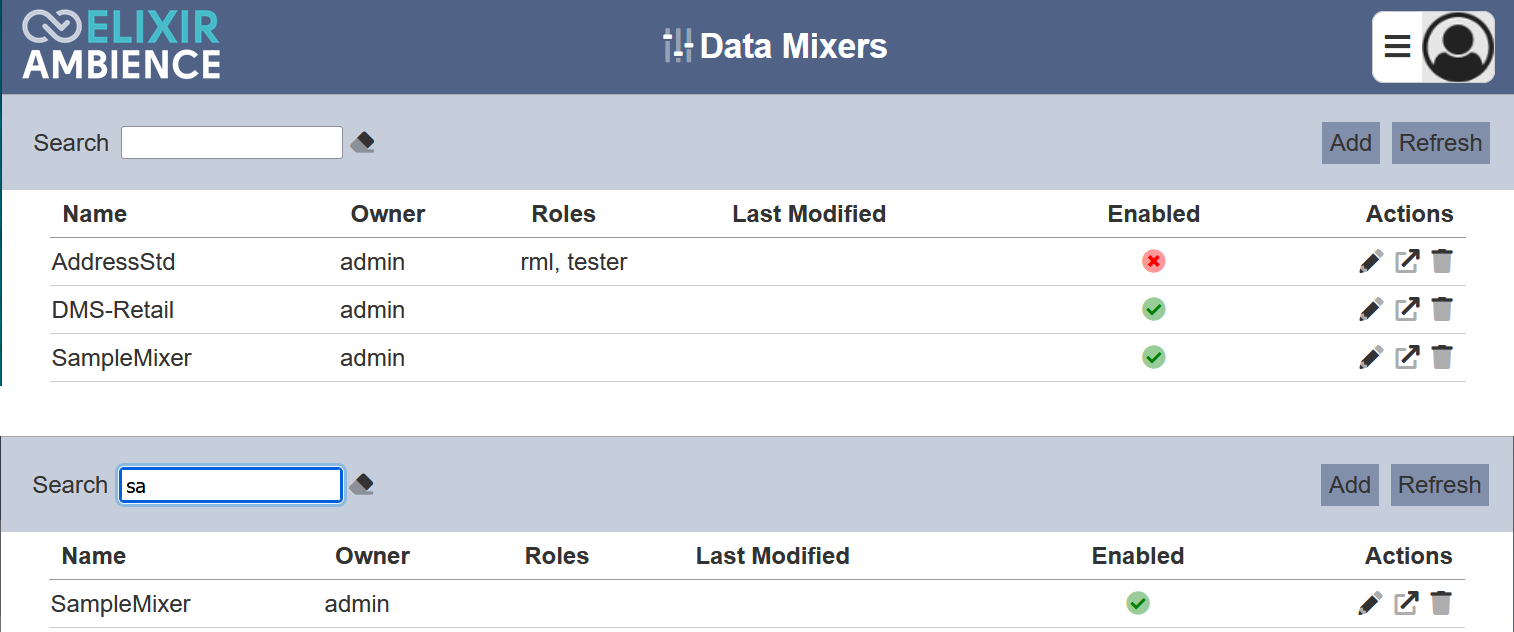Open the user profile avatar
1514x632 pixels.
pos(1458,46)
